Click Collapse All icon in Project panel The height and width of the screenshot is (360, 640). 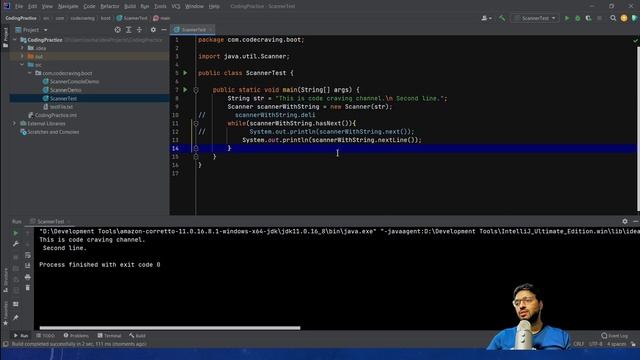pyautogui.click(x=139, y=30)
